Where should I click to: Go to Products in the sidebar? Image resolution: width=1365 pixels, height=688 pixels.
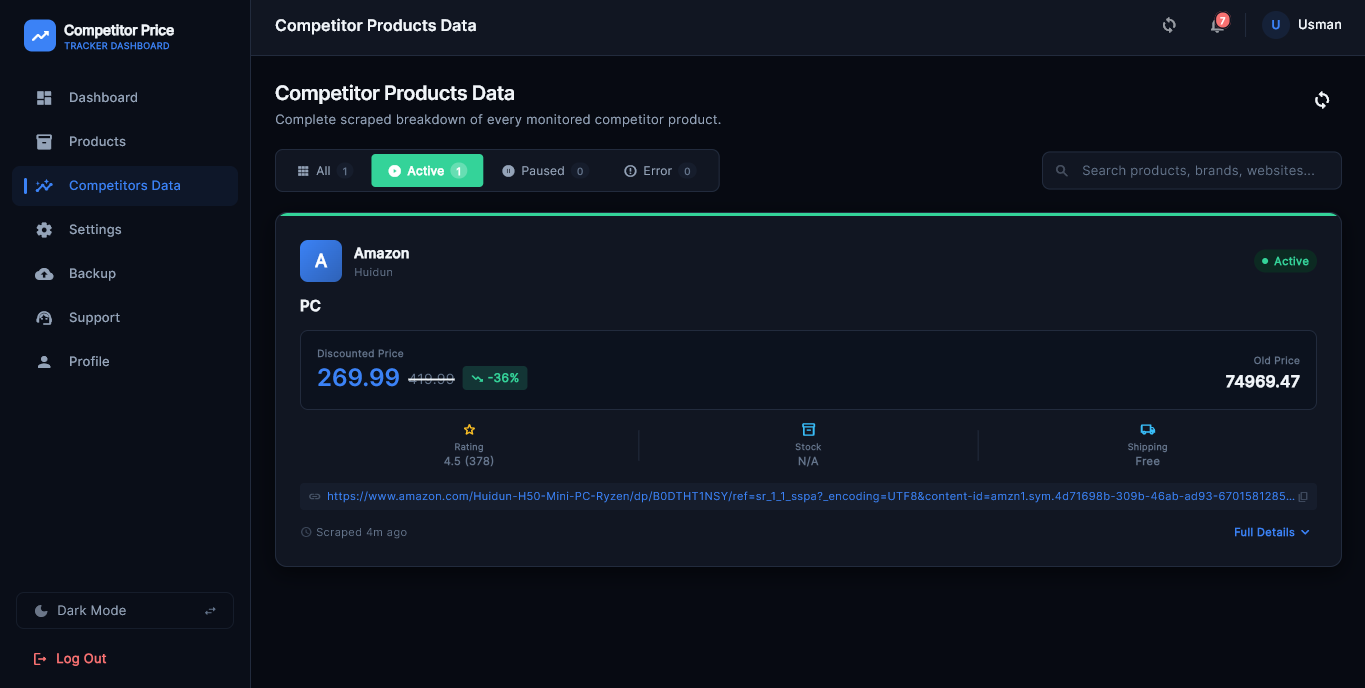pyautogui.click(x=125, y=141)
